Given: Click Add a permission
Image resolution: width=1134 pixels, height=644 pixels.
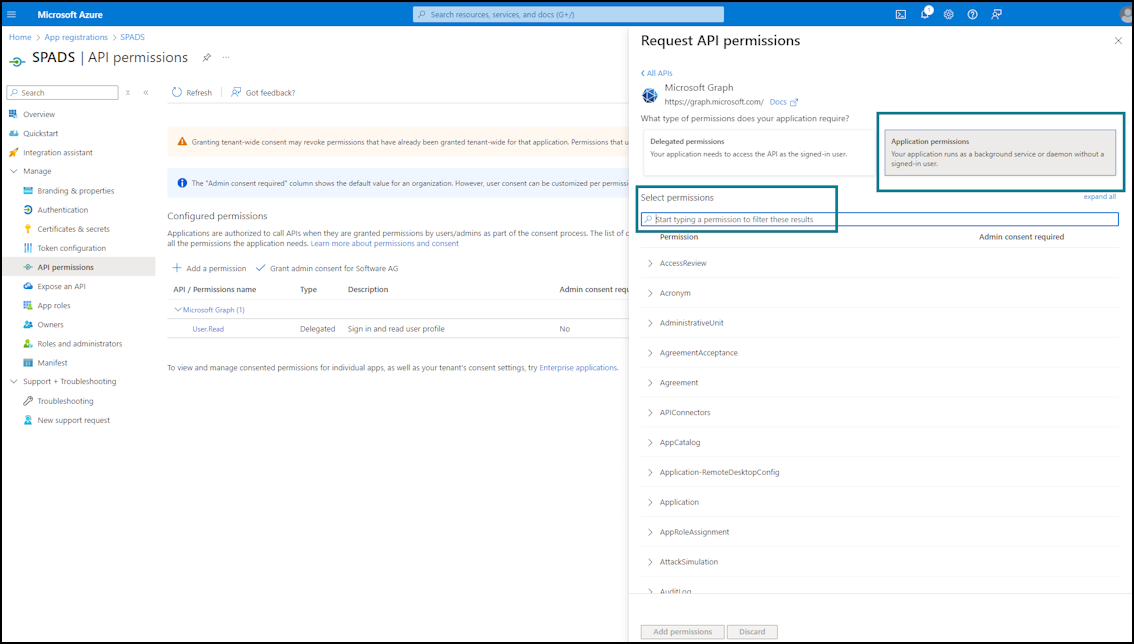Looking at the screenshot, I should 209,268.
